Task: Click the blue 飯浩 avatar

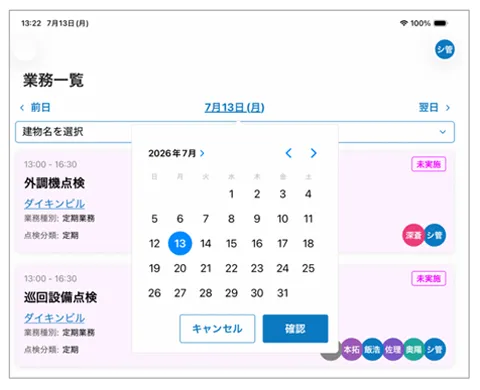Action: click(372, 349)
